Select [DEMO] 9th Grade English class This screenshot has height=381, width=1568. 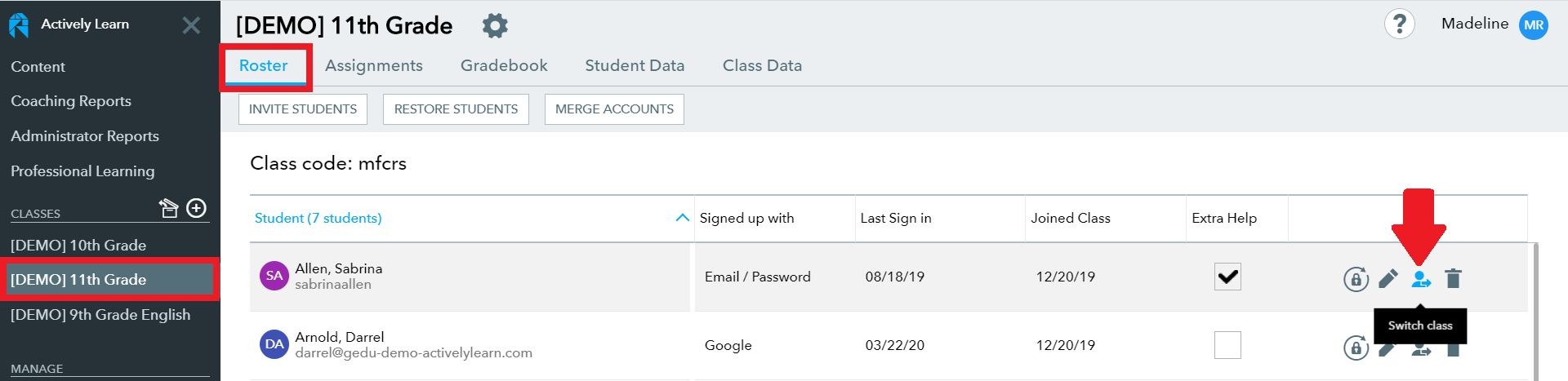coord(100,315)
